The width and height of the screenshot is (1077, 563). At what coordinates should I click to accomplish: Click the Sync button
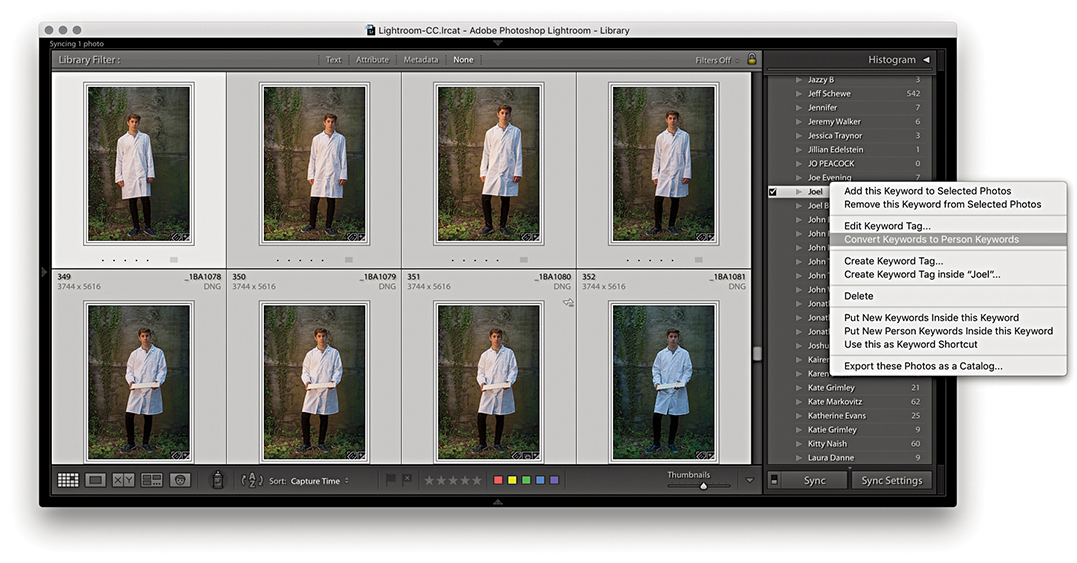815,481
